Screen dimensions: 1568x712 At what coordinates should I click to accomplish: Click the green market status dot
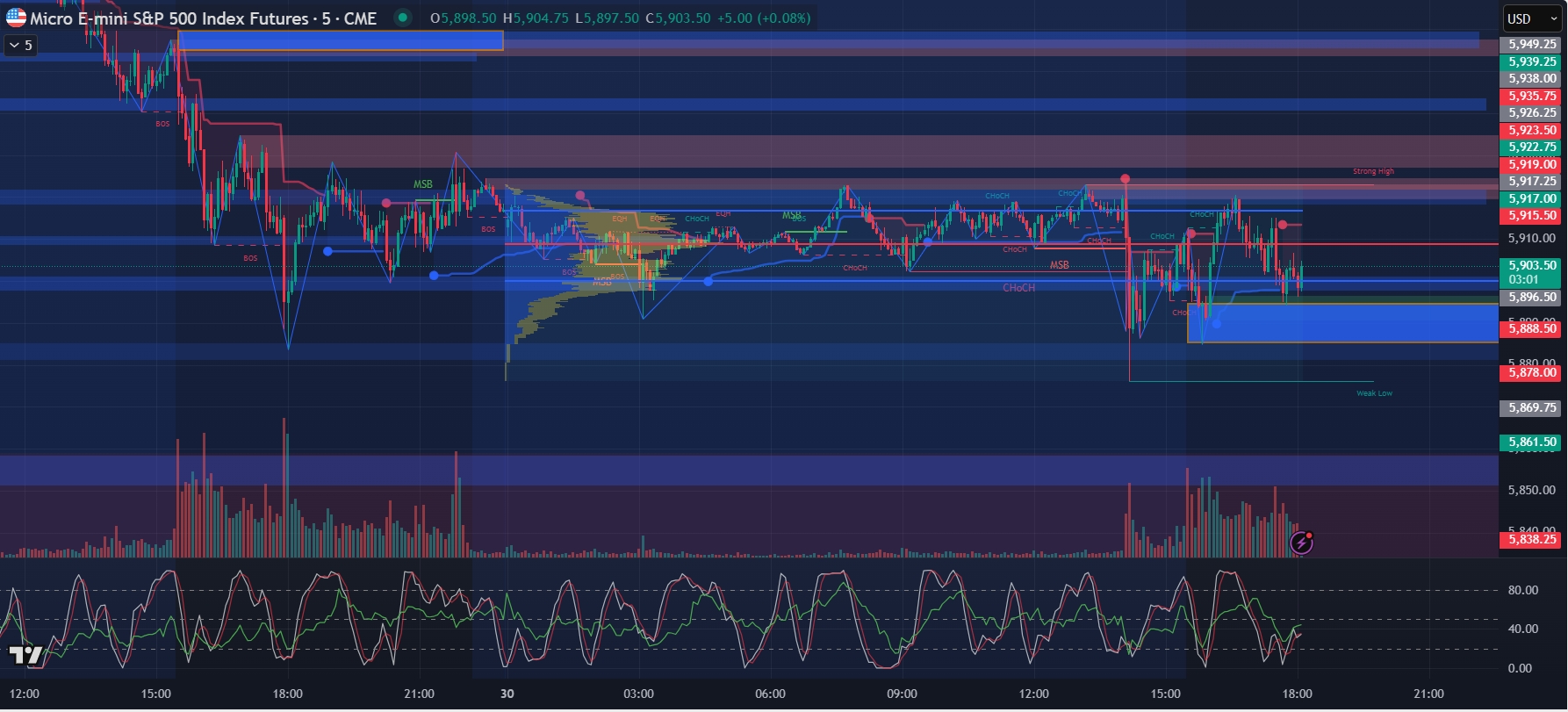click(x=402, y=18)
